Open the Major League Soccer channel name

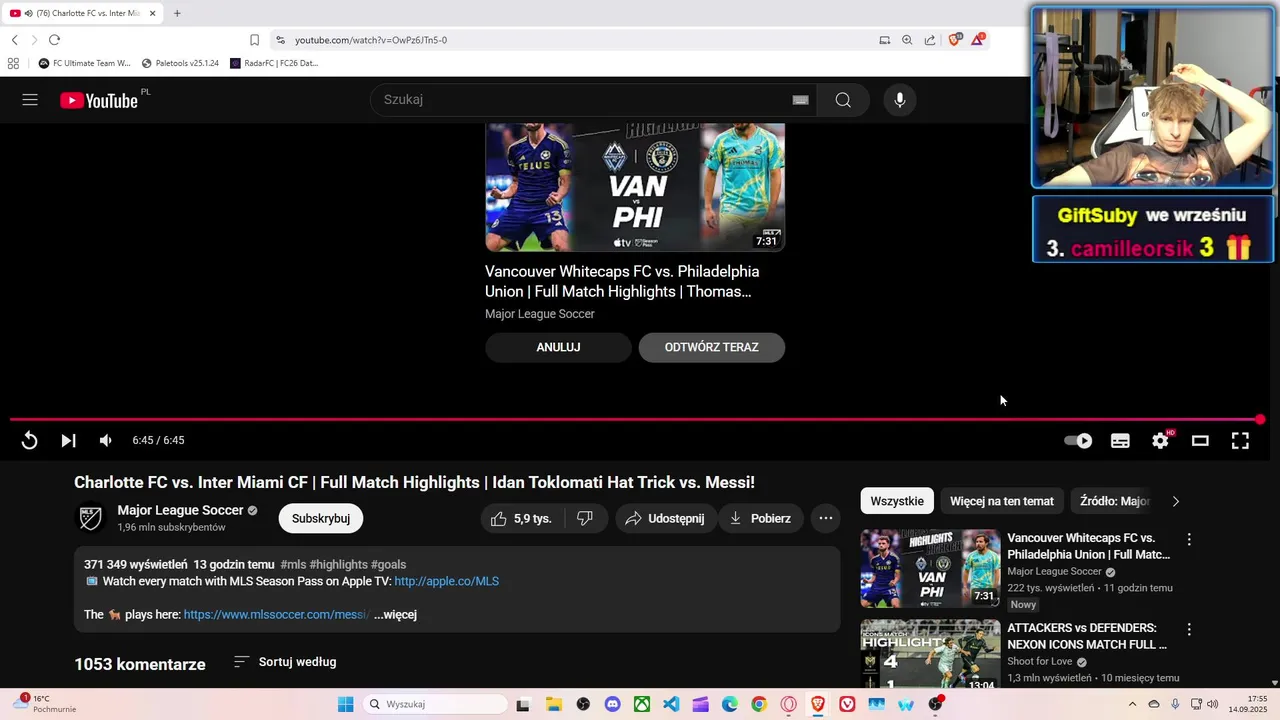(181, 510)
